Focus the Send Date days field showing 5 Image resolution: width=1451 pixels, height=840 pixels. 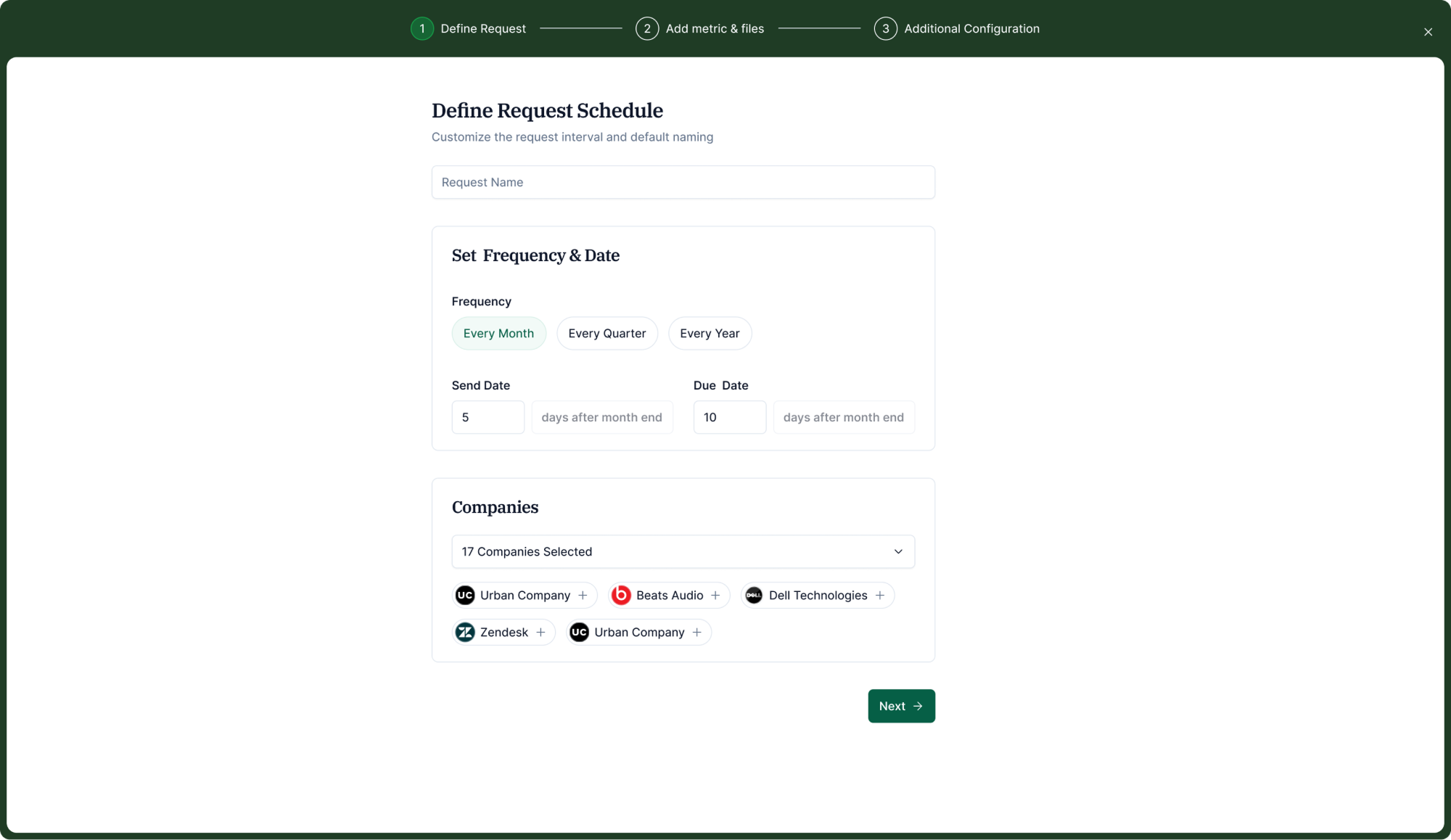(488, 417)
